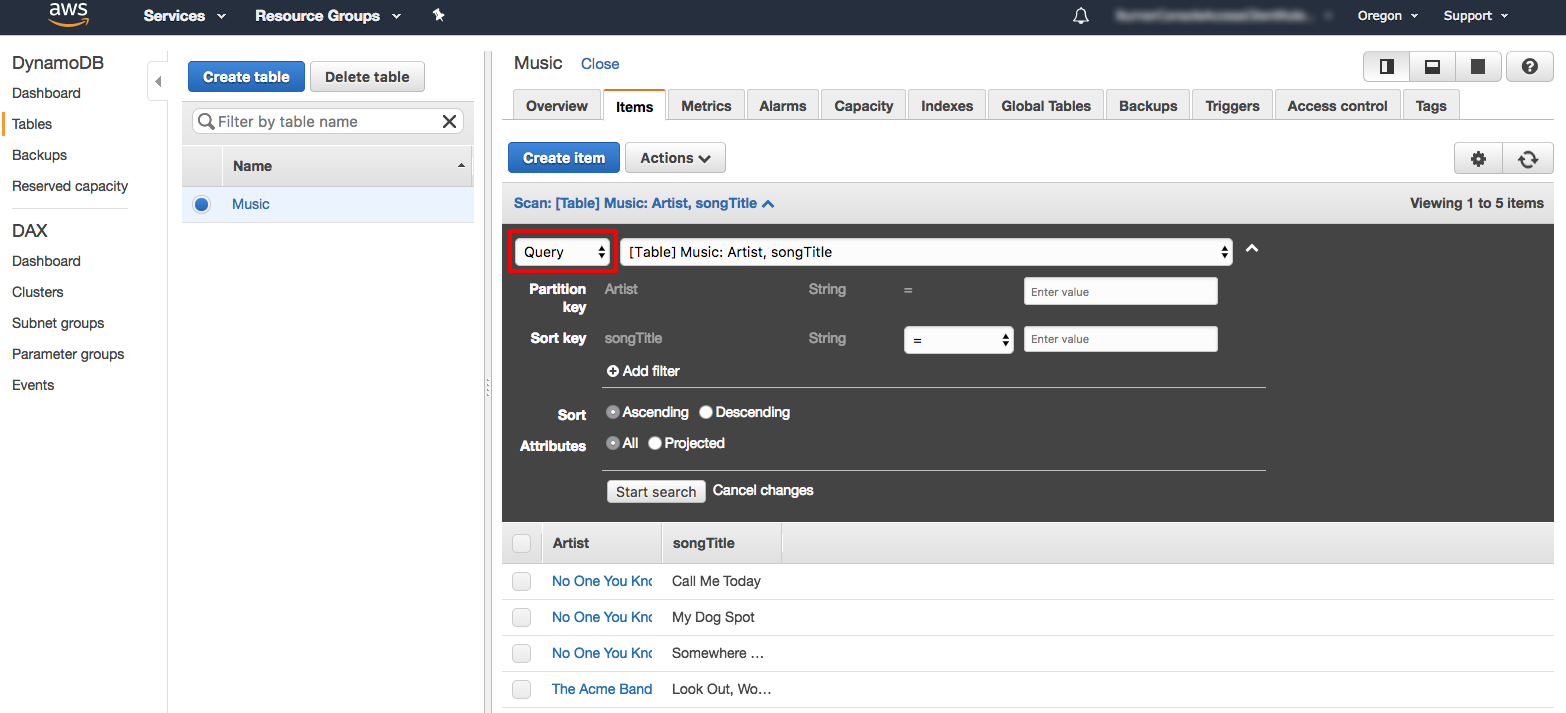Viewport: 1566px width, 713px height.
Task: Clear the table name filter with X
Action: pyautogui.click(x=449, y=121)
